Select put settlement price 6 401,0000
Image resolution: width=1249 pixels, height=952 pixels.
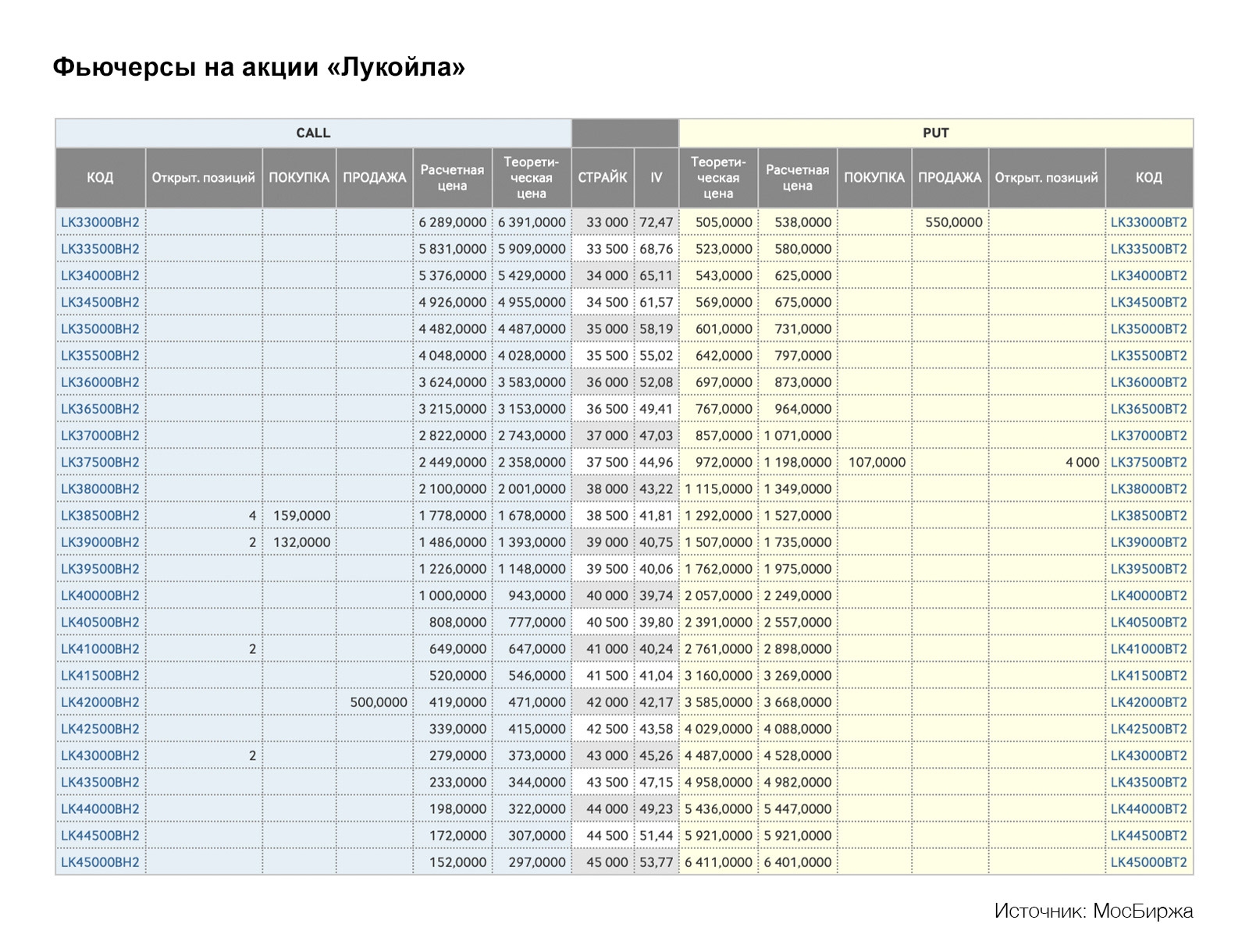[x=798, y=861]
